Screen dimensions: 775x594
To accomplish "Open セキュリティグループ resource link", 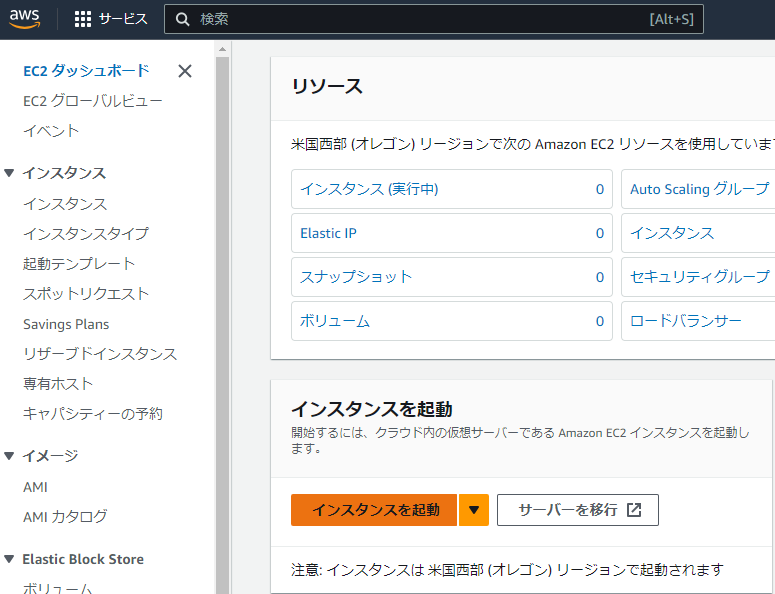I will point(699,277).
